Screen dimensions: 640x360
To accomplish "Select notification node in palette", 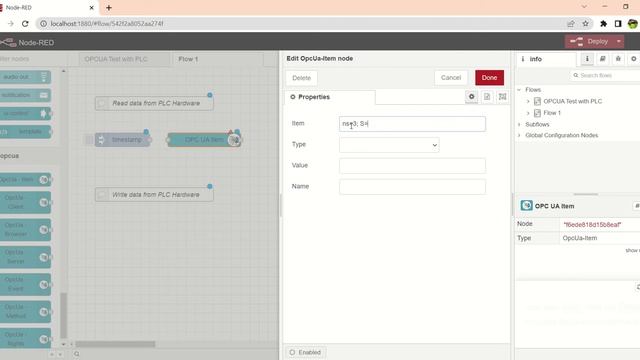I will coord(25,95).
